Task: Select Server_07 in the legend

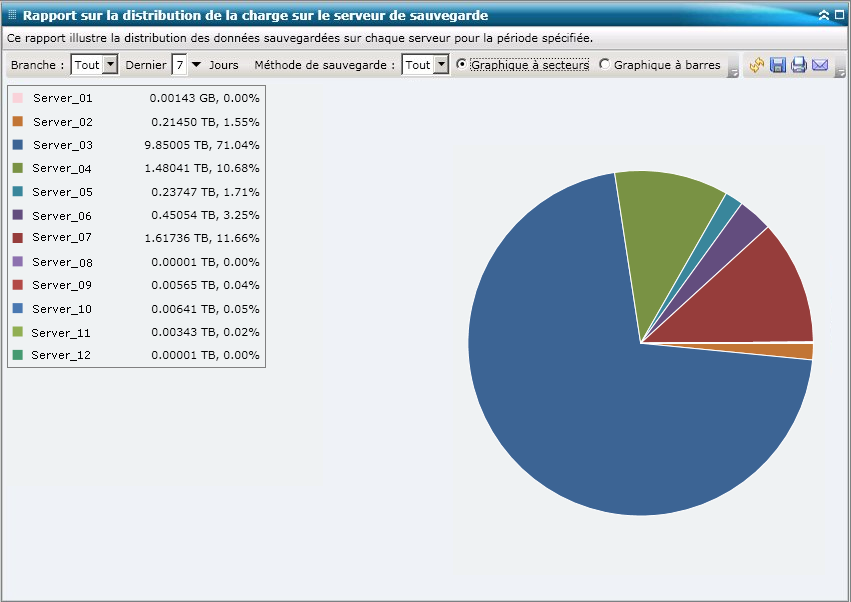Action: [x=65, y=238]
